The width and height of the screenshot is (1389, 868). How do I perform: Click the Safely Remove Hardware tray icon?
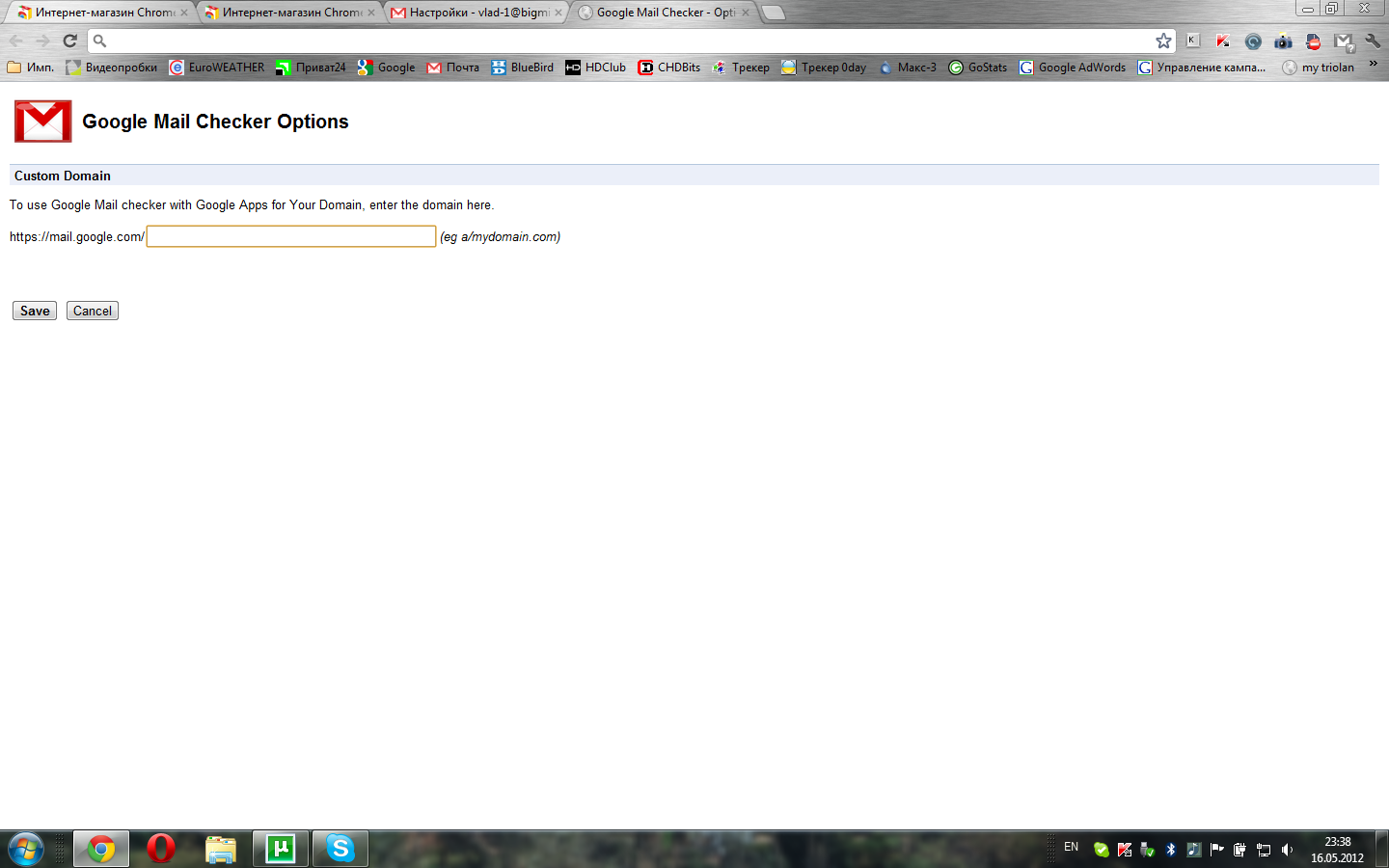1147,850
